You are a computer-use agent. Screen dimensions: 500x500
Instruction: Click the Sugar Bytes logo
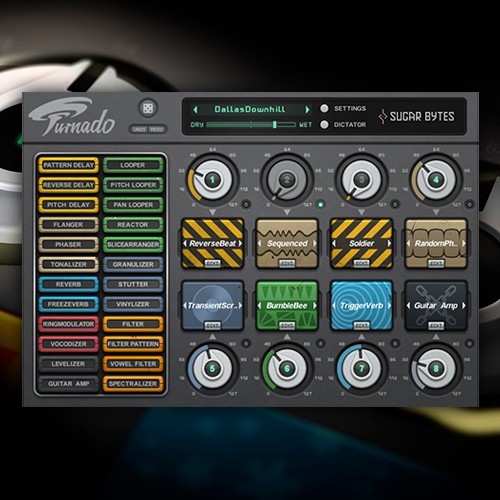point(416,116)
